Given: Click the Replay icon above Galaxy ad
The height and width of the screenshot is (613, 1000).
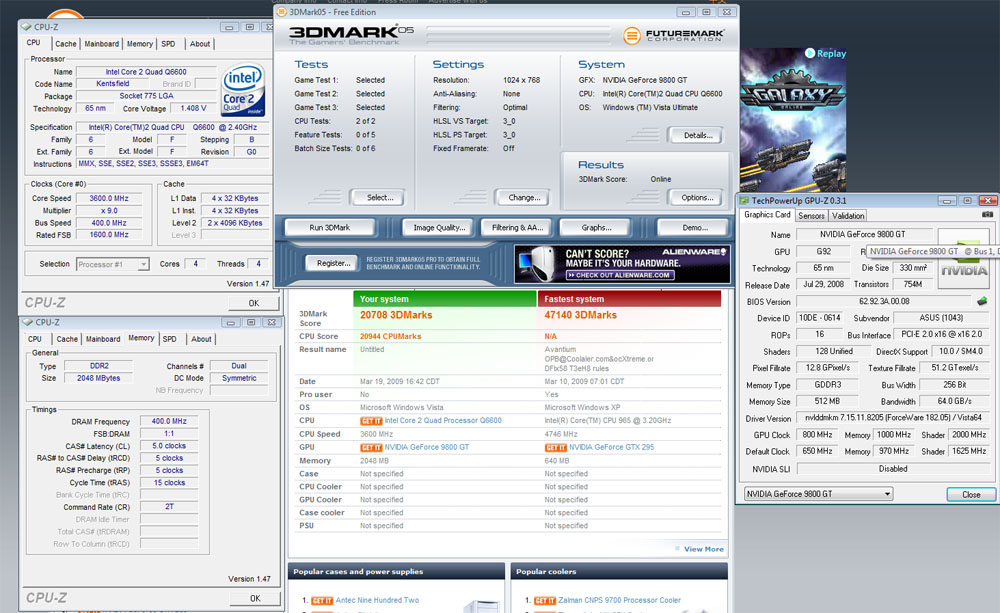Looking at the screenshot, I should (x=810, y=54).
